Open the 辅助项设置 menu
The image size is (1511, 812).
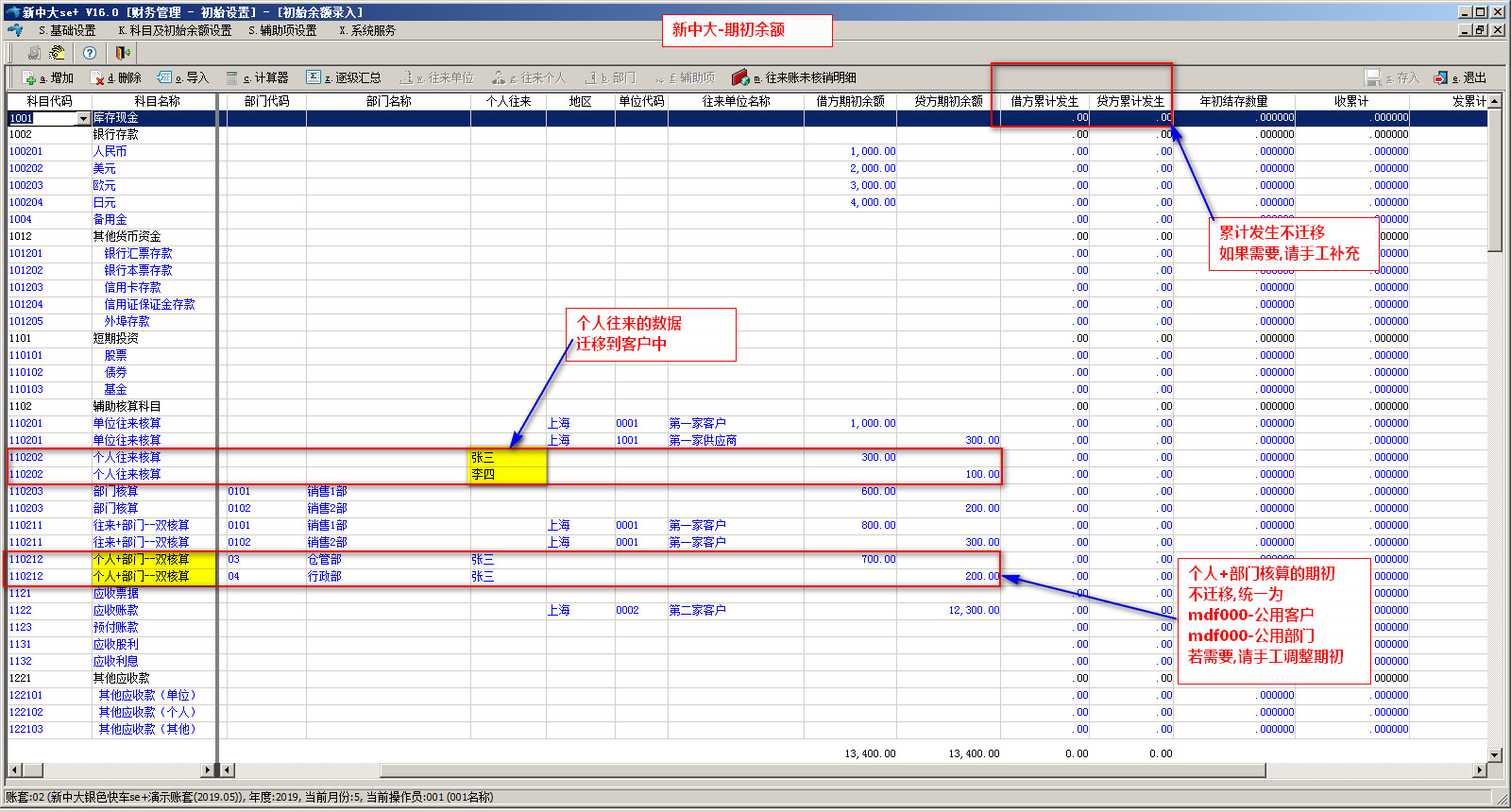282,30
